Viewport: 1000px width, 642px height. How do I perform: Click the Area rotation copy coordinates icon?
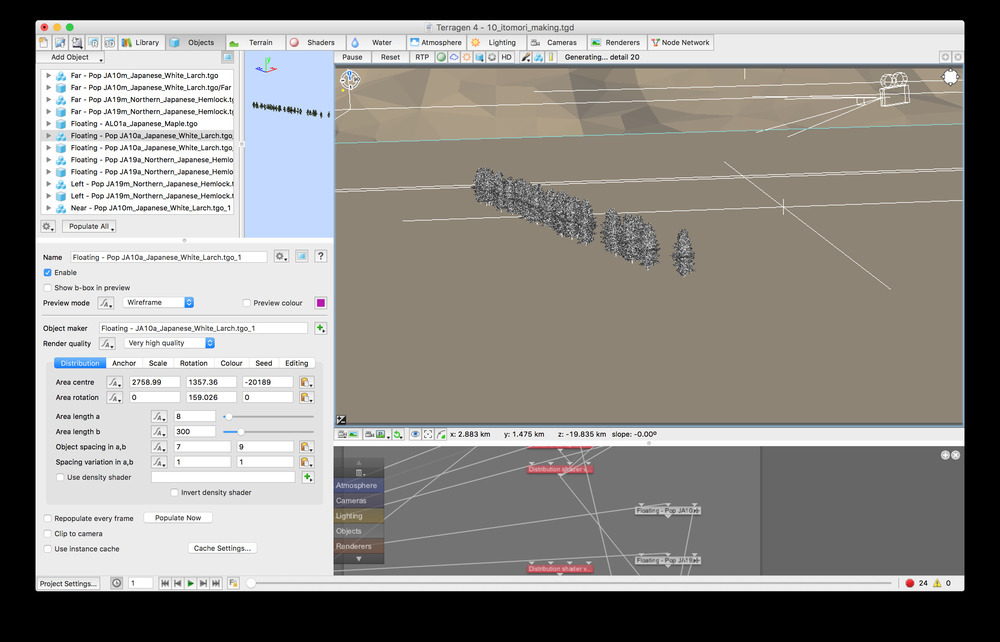307,397
